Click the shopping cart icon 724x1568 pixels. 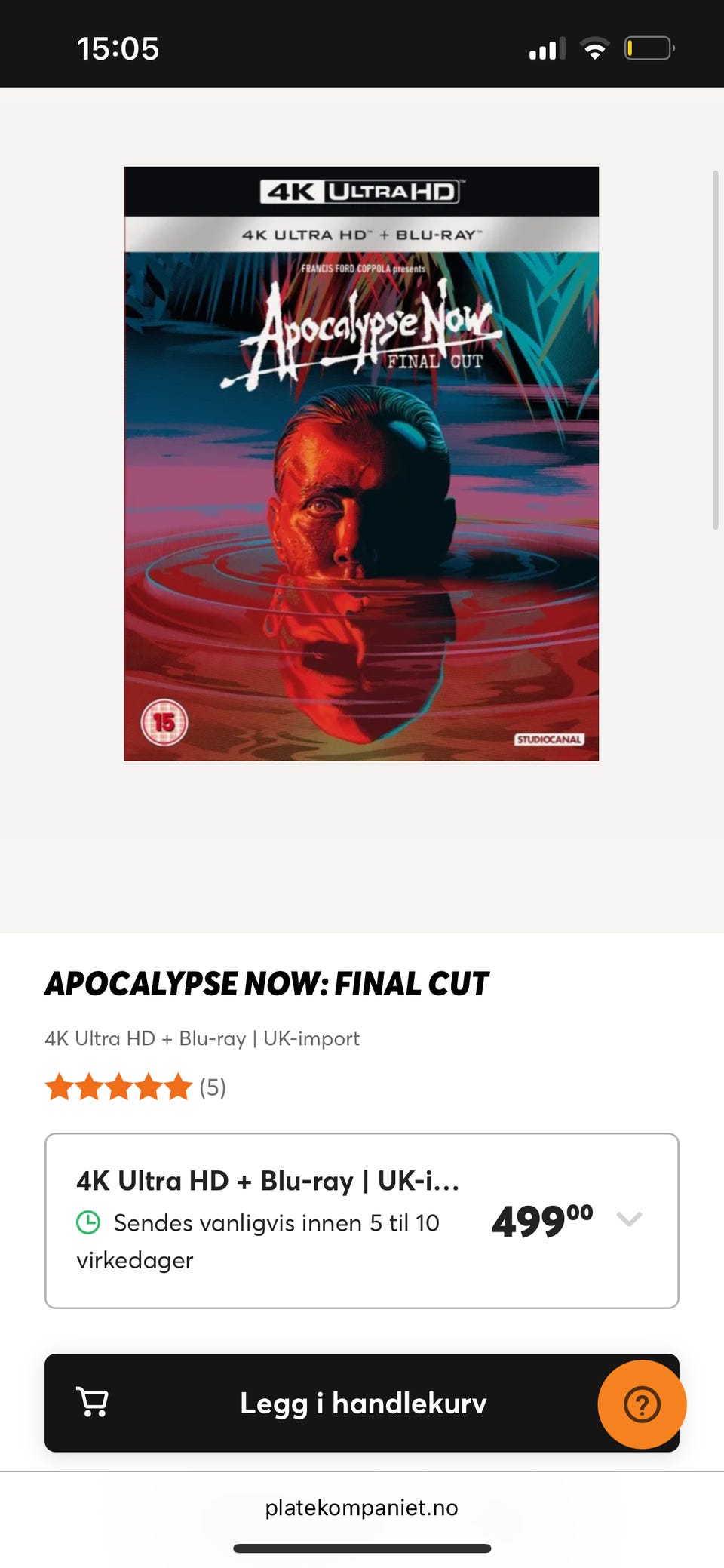coord(93,1402)
